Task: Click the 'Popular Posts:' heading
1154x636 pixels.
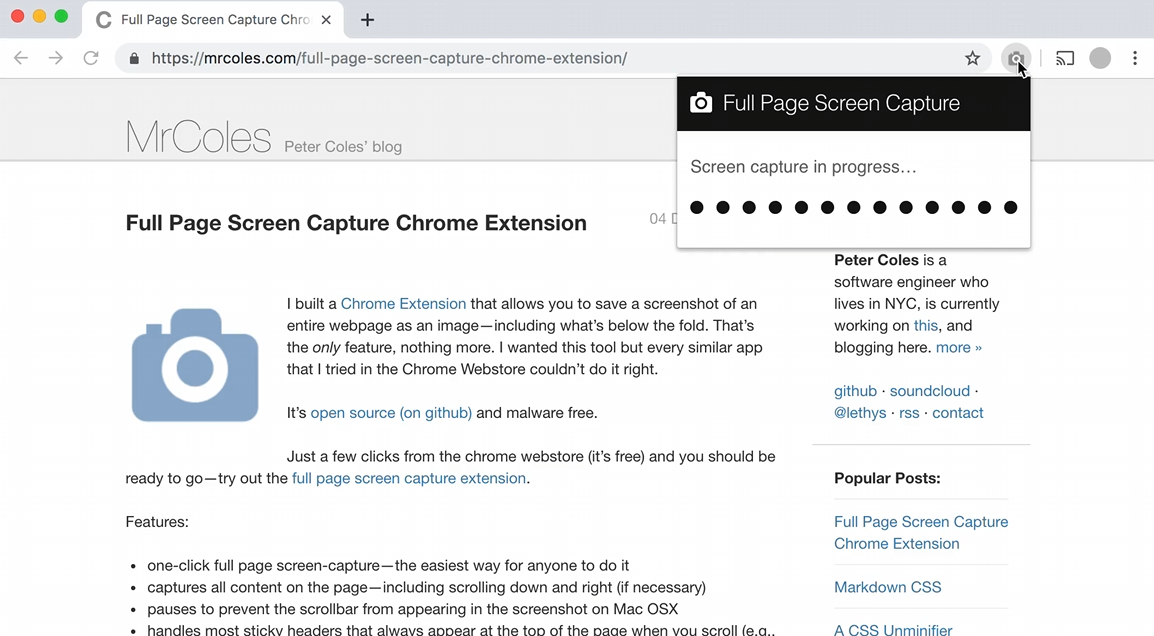Action: click(x=887, y=478)
